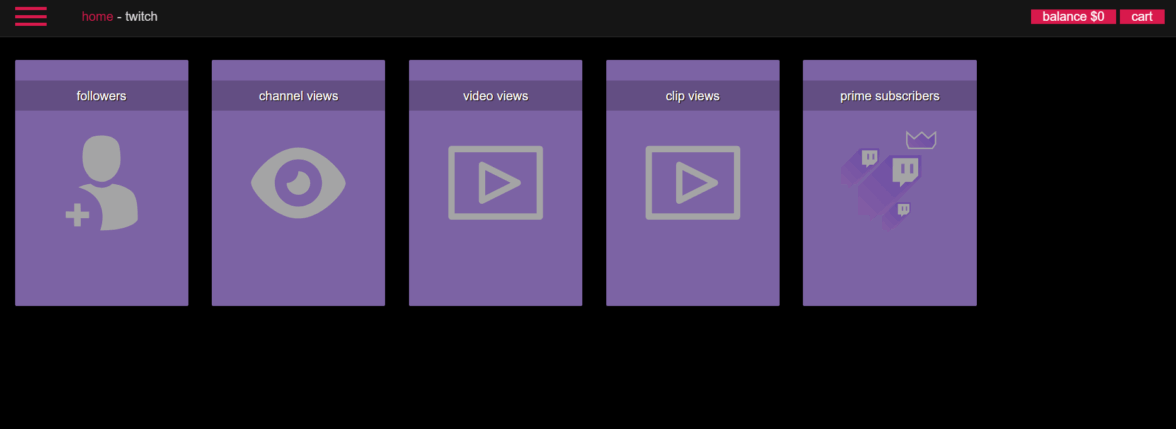Click the prime subscribers Twitch crown graphic
This screenshot has height=429, width=1176.
[x=890, y=182]
